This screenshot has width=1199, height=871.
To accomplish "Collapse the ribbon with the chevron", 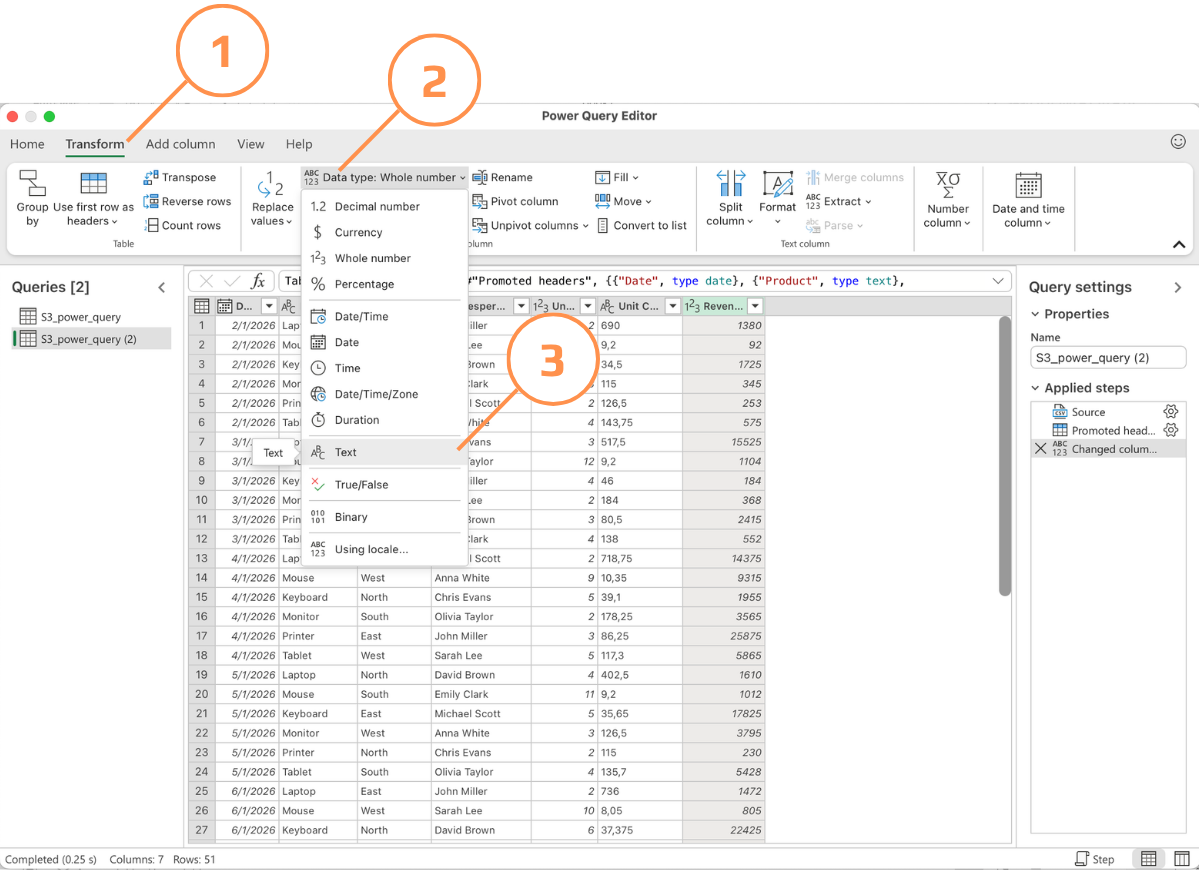I will [x=1178, y=245].
